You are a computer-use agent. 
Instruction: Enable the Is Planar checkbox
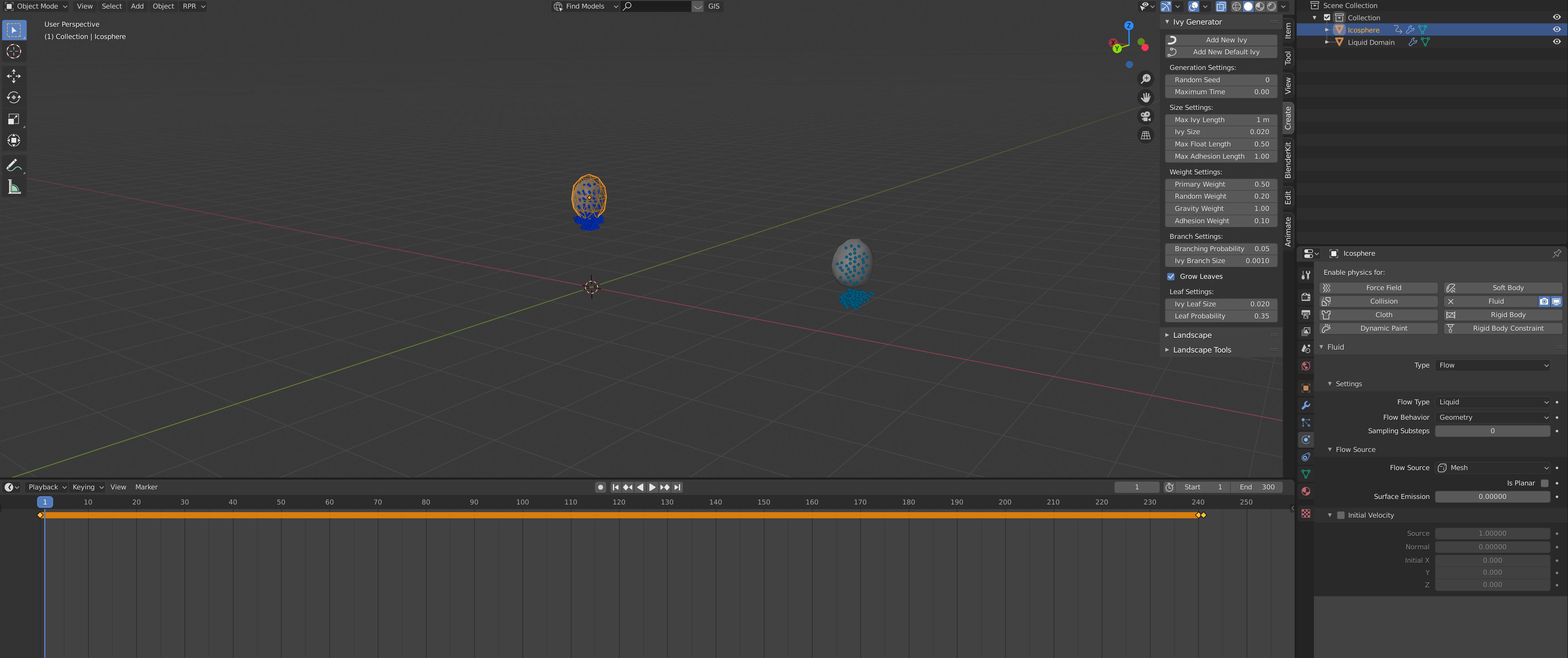(1544, 483)
